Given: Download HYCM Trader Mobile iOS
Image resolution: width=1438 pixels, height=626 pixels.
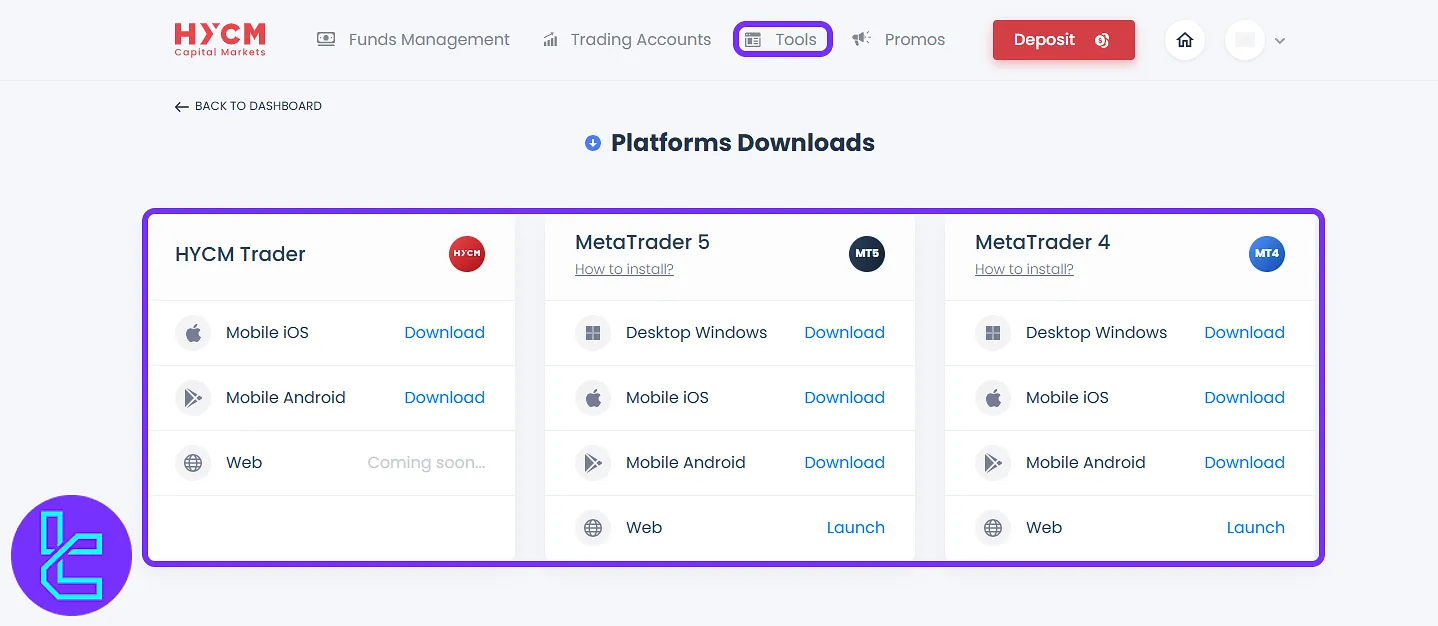Looking at the screenshot, I should coord(444,333).
